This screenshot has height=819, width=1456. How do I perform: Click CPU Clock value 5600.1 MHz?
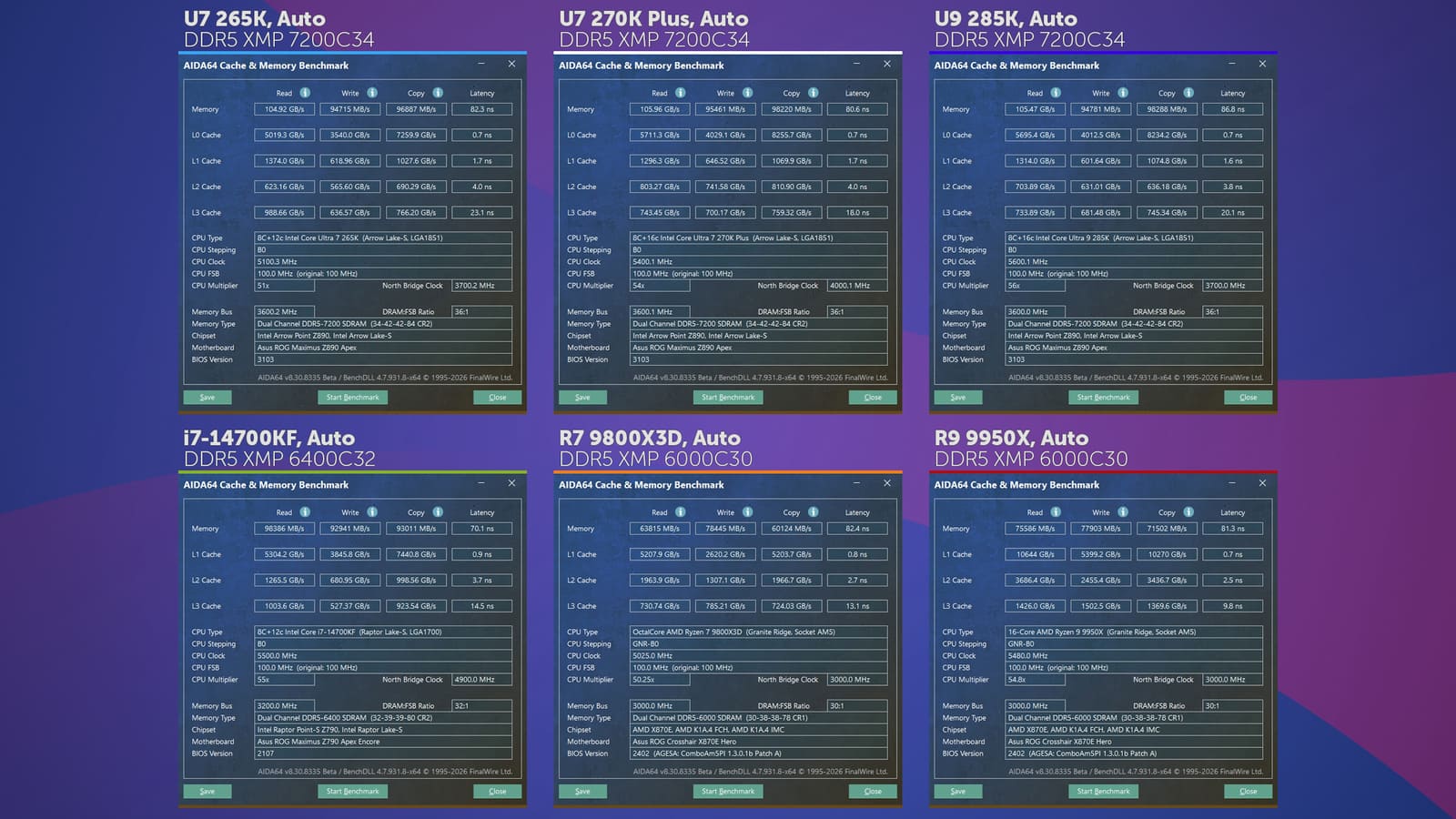click(x=1134, y=262)
